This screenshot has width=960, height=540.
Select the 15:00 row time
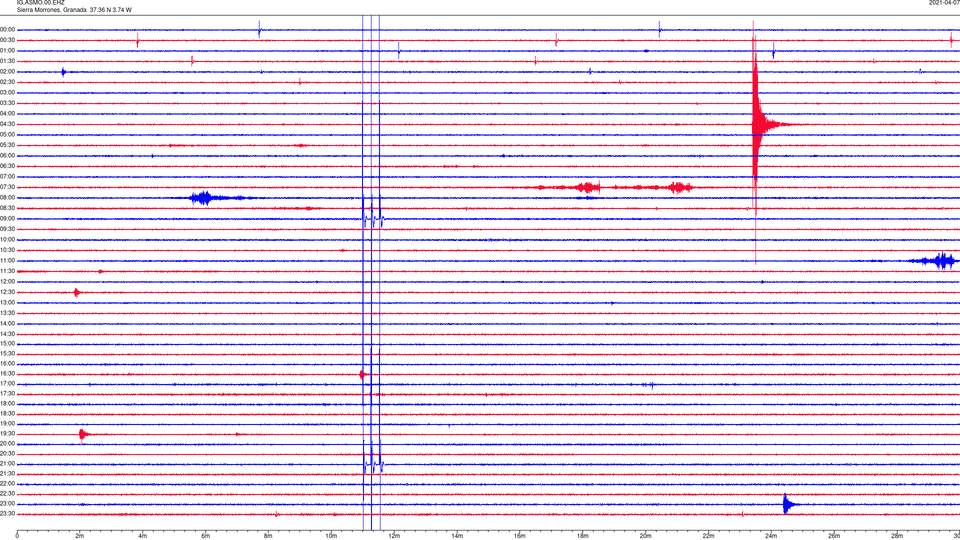(x=8, y=344)
